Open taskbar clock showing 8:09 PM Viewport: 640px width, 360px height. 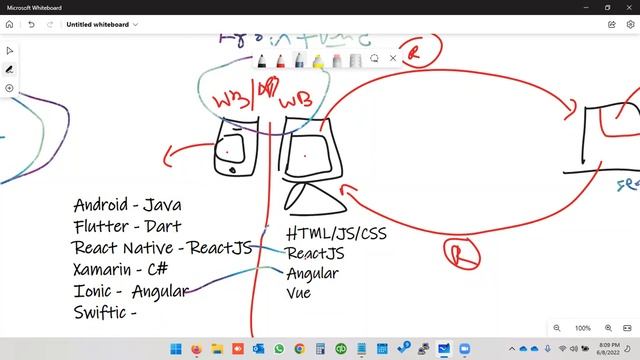pos(608,349)
